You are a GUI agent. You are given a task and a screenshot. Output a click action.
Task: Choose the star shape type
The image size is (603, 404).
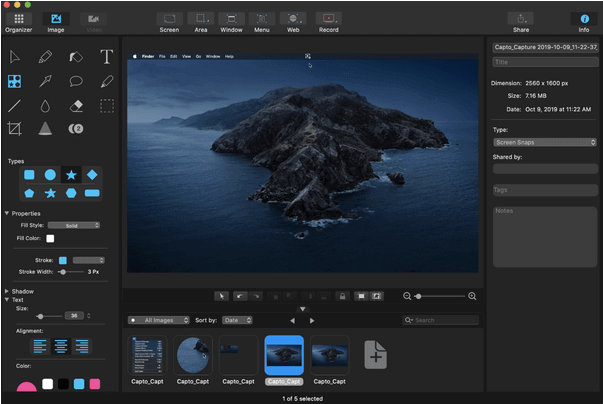71,174
